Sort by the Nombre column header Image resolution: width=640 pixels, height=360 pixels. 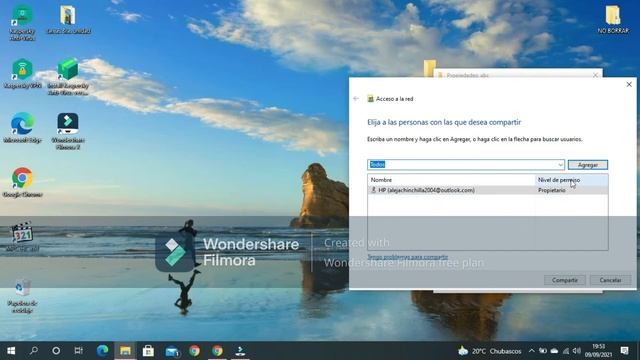[451, 180]
